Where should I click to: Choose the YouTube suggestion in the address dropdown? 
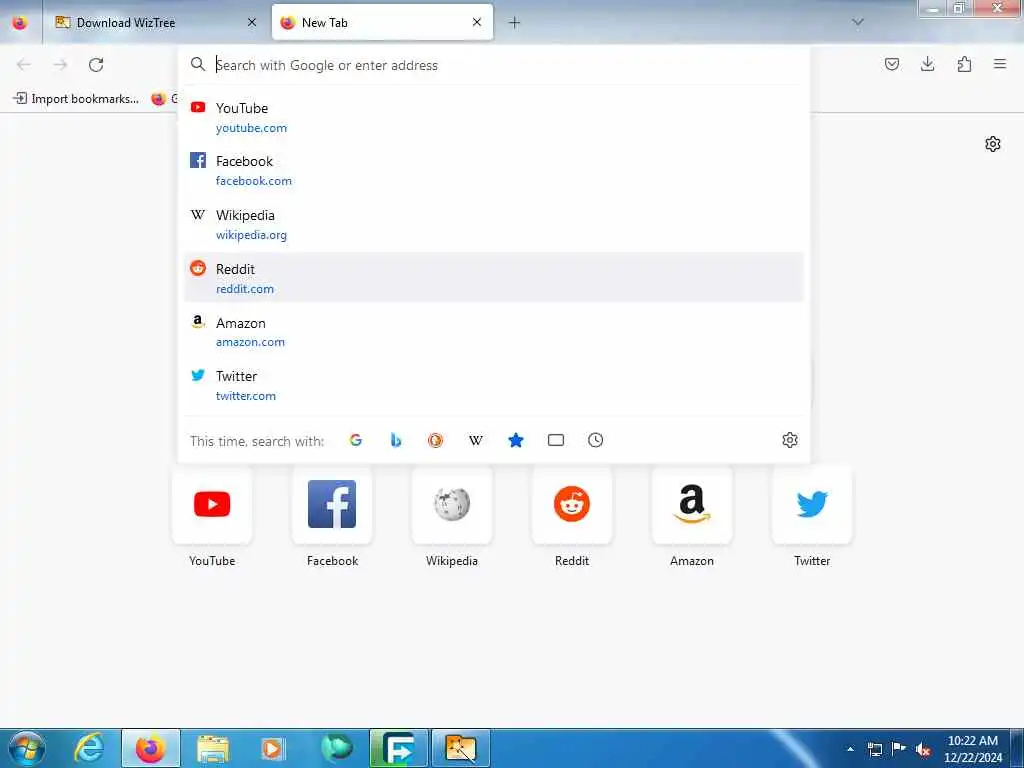click(x=493, y=117)
